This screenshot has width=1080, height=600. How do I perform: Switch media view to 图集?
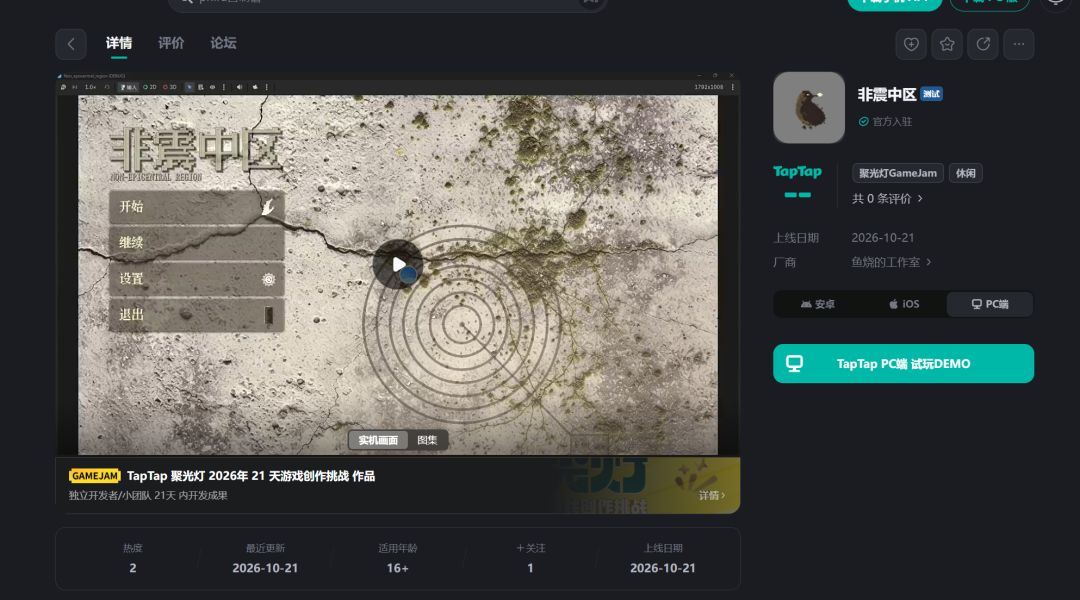pos(427,440)
